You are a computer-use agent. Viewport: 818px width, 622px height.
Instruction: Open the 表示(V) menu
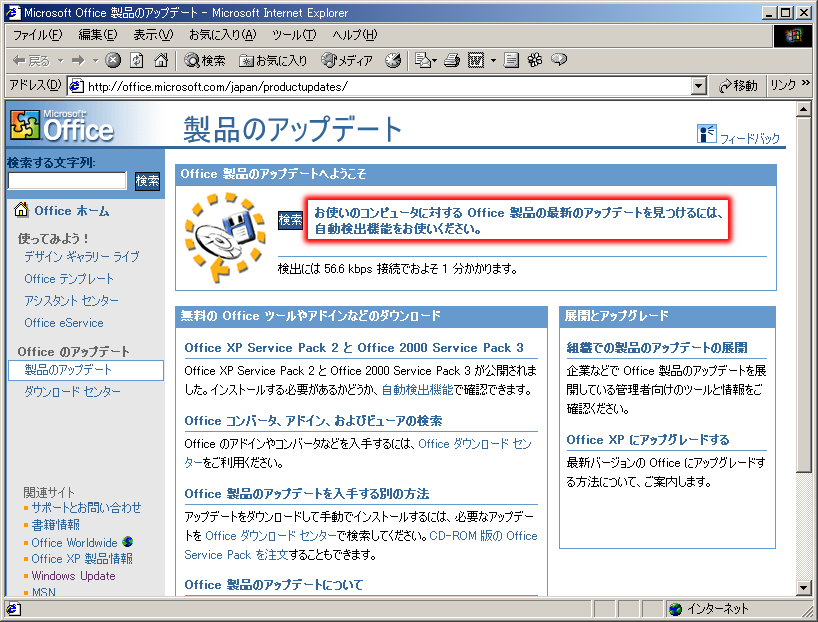click(x=153, y=35)
